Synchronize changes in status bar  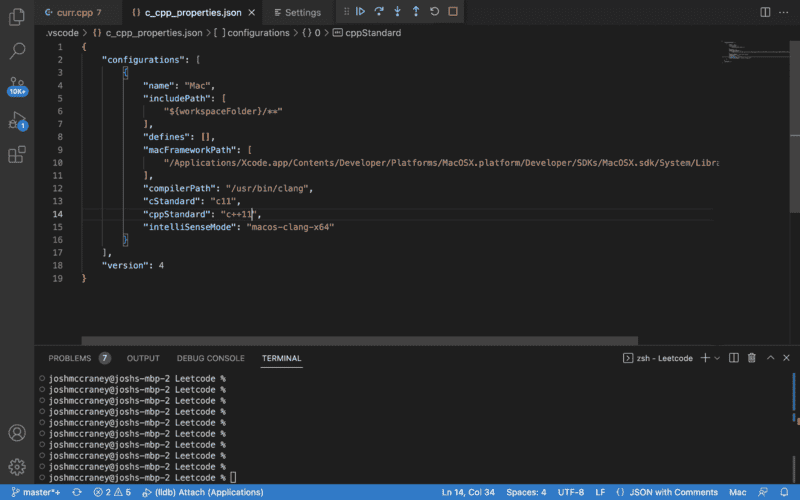click(77, 492)
